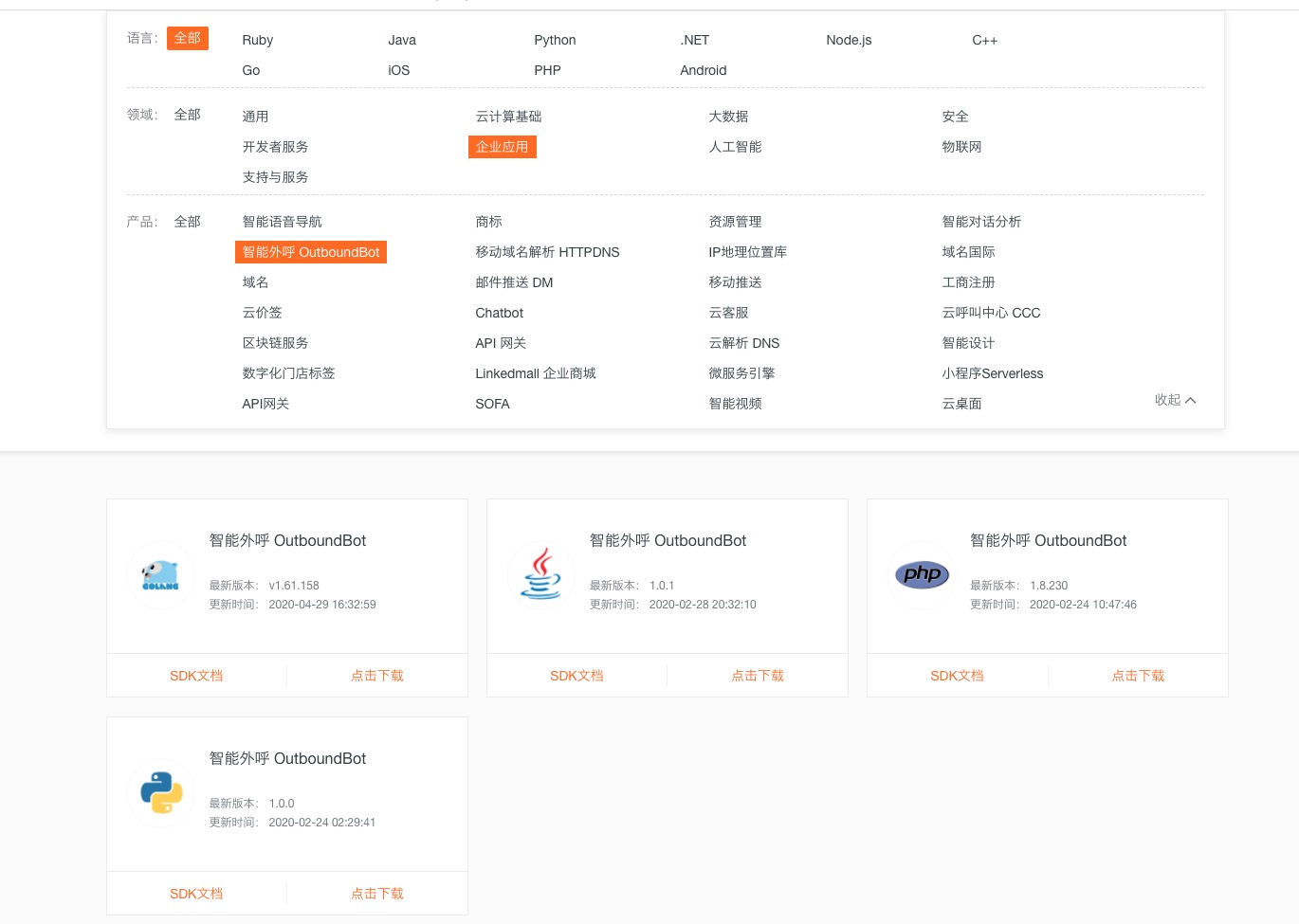This screenshot has width=1299, height=924.
Task: Filter by Java language
Action: coord(402,40)
